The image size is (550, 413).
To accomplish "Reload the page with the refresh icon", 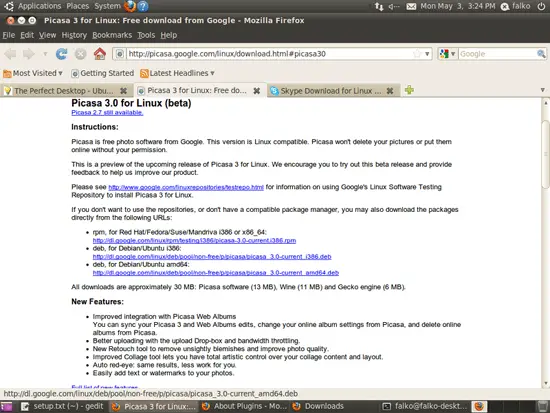I will (62, 54).
